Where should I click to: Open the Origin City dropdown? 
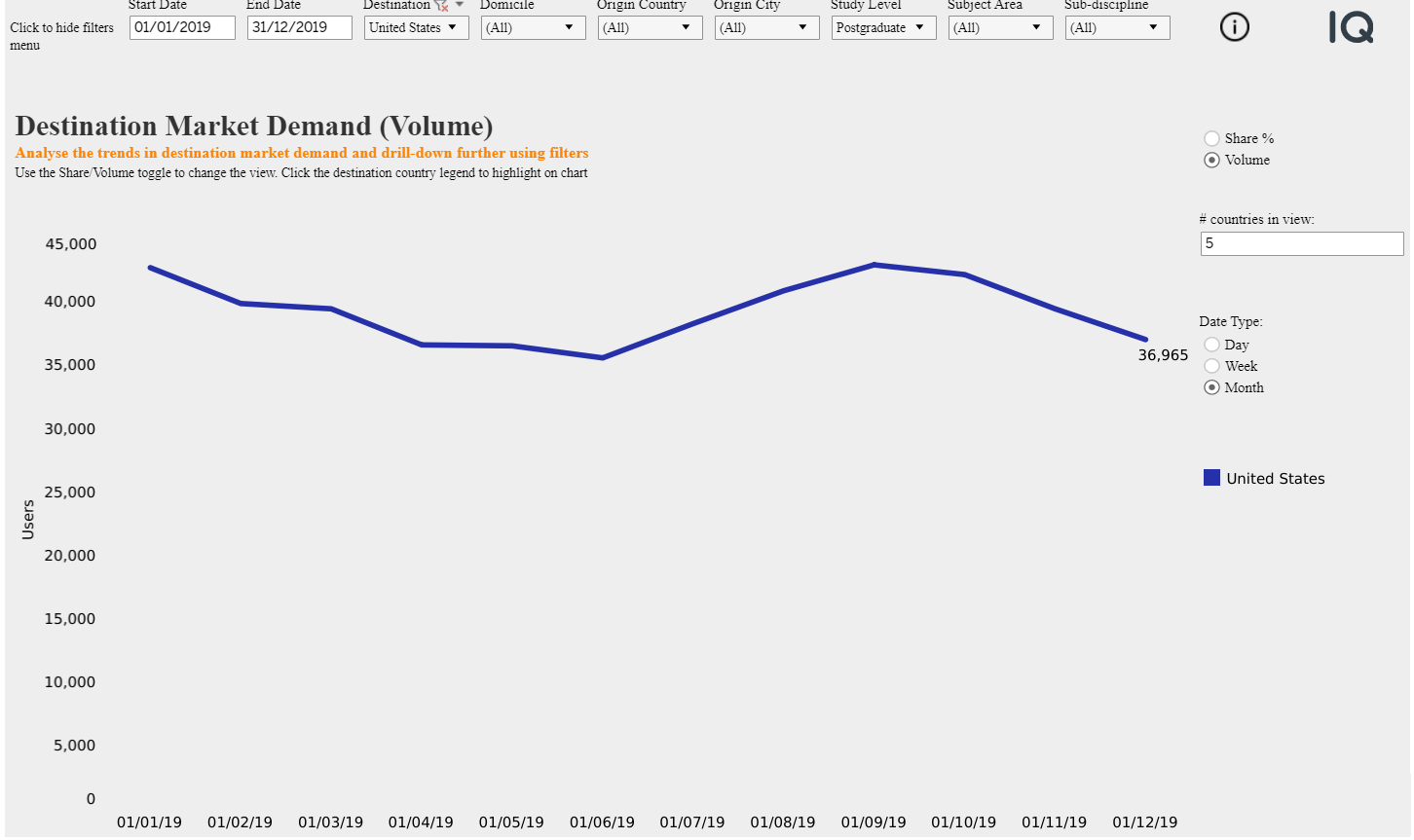pos(767,27)
